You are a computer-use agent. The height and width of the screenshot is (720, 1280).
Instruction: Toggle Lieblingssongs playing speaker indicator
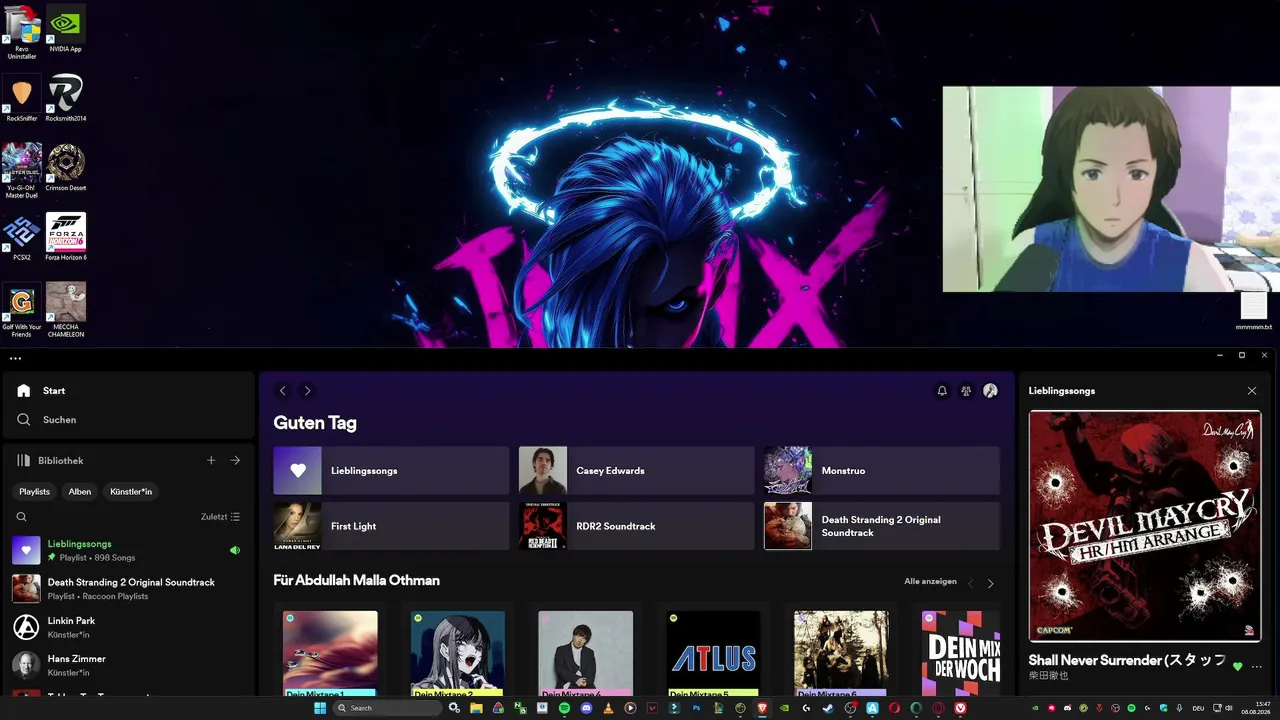(235, 550)
